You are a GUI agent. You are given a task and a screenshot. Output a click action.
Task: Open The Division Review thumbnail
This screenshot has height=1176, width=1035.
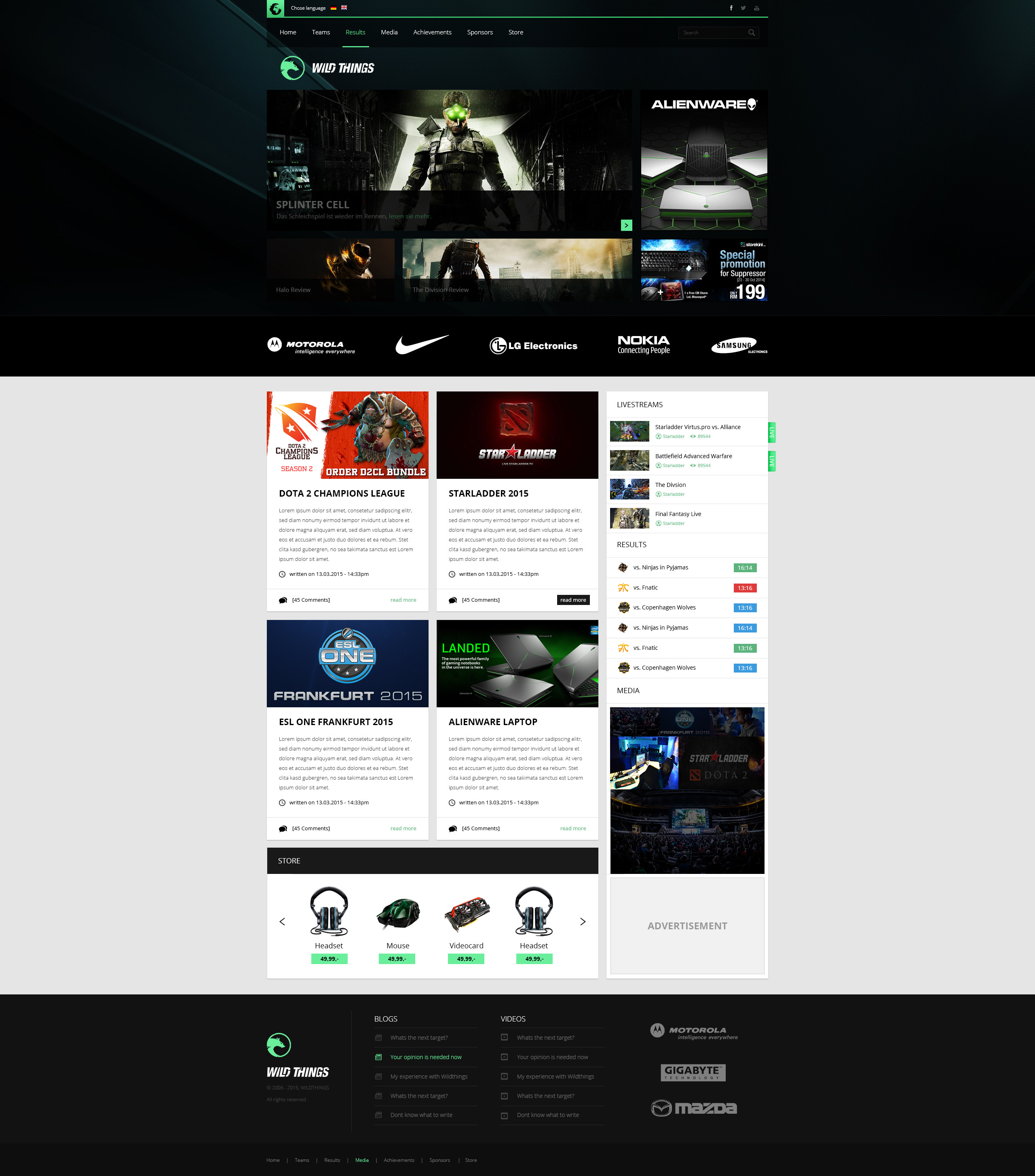pyautogui.click(x=517, y=270)
